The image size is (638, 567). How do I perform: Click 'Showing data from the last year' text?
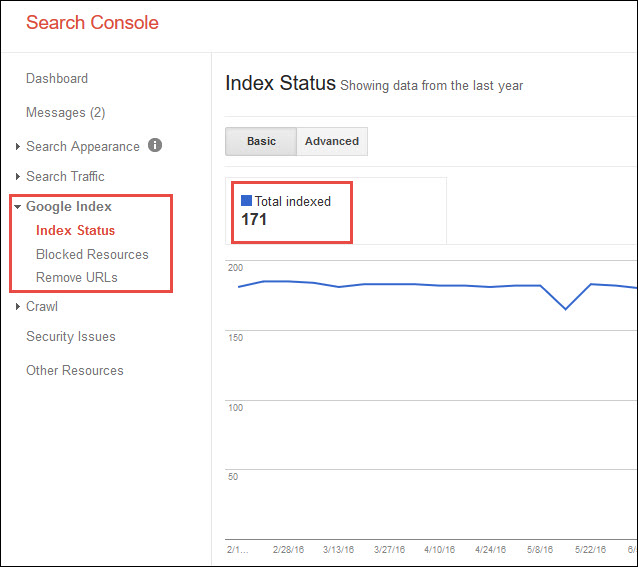[431, 86]
